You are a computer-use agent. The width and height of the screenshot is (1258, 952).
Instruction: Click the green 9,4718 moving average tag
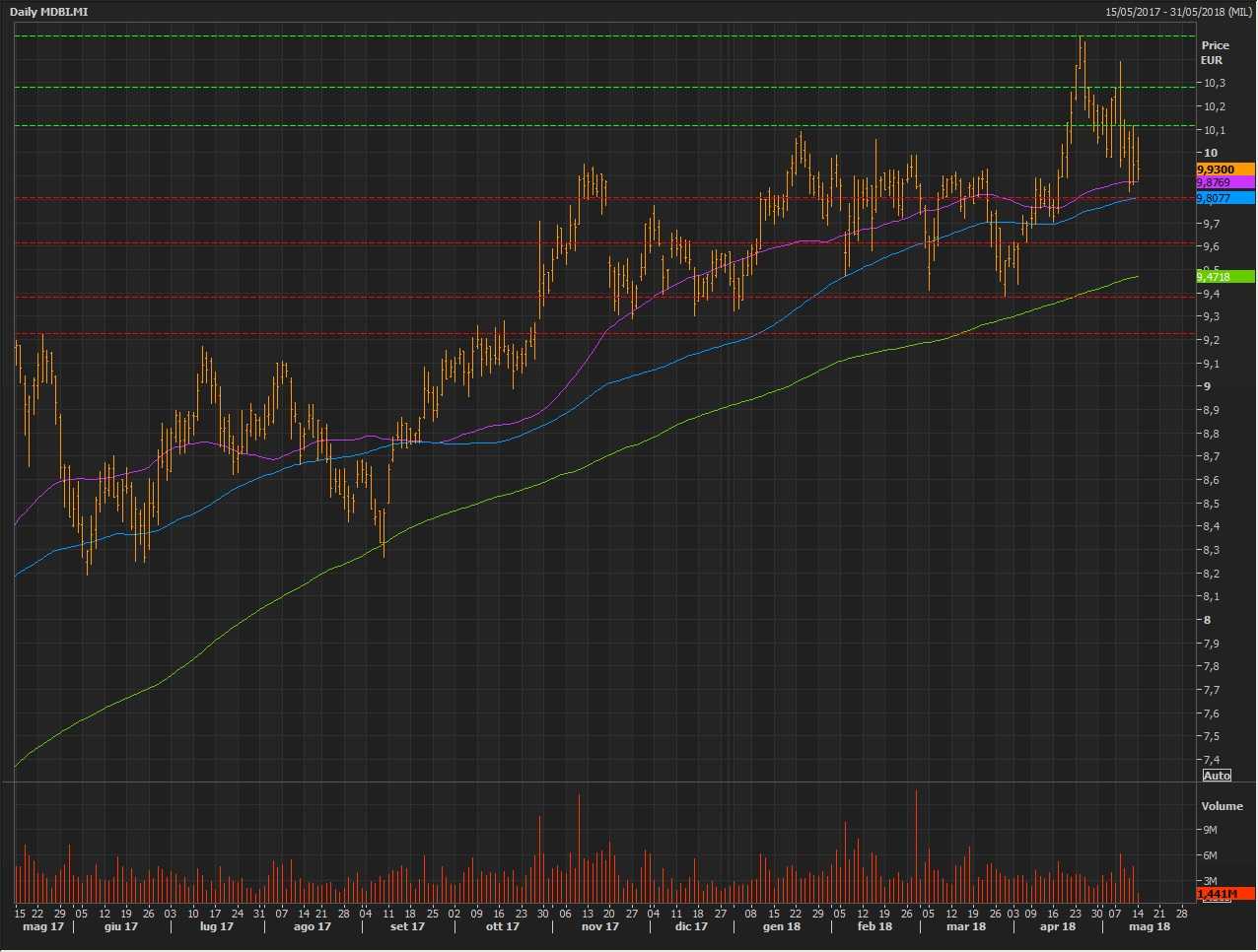pyautogui.click(x=1224, y=277)
